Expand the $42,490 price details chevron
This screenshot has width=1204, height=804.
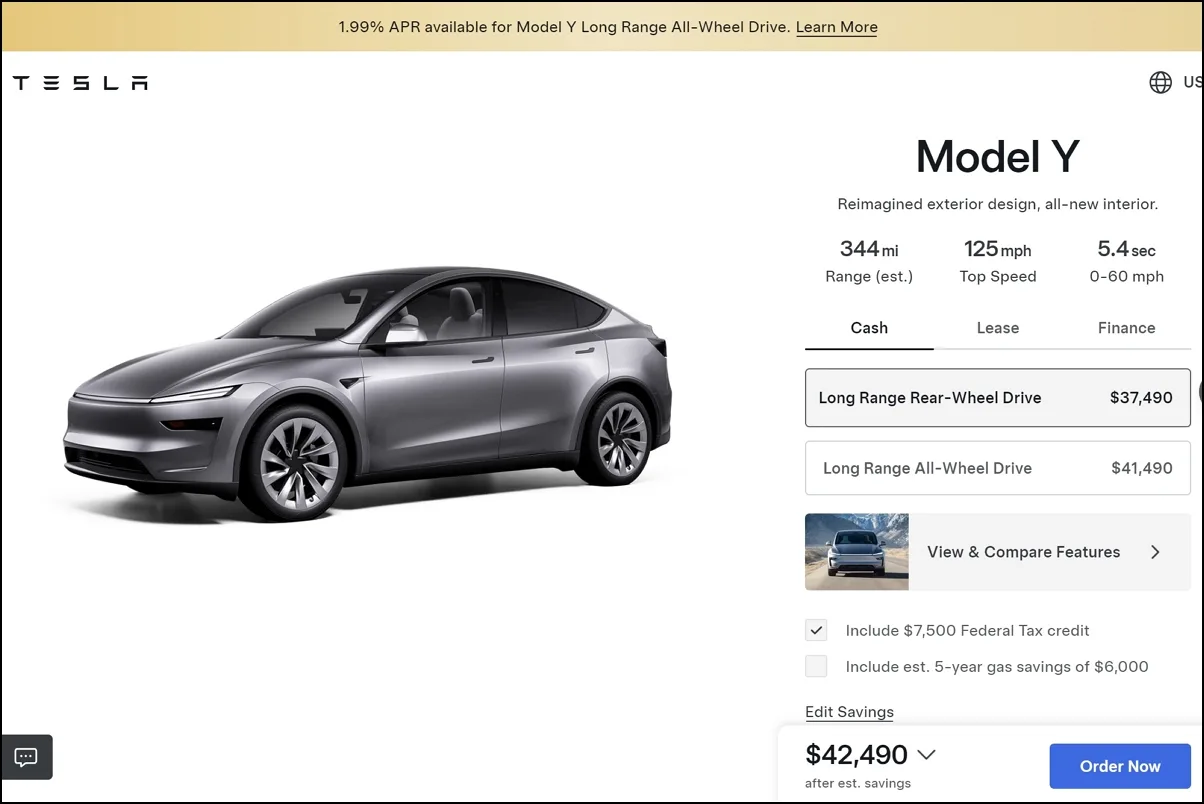[x=926, y=755]
